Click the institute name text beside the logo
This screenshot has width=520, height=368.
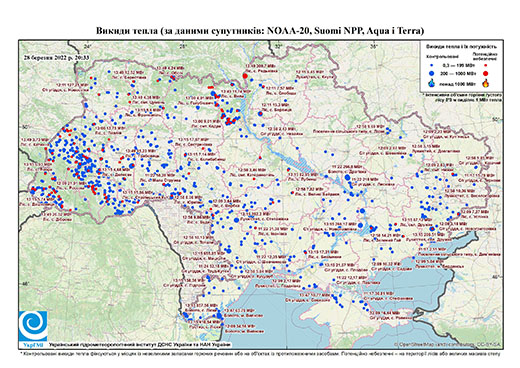coord(140,345)
